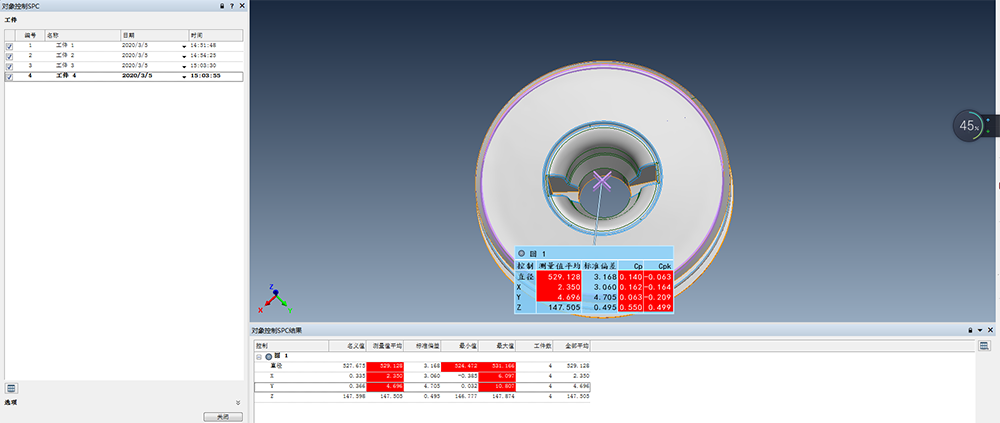Click the 测量值平均 column header in the results table
This screenshot has height=423, width=1000.
pyautogui.click(x=385, y=344)
